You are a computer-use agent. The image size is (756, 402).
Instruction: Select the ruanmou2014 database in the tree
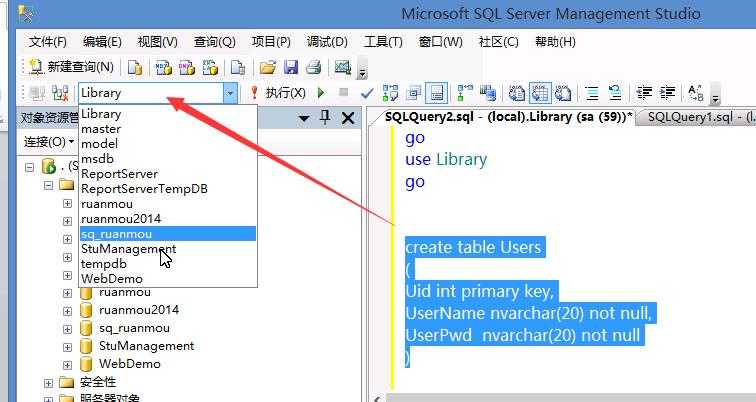(x=139, y=310)
